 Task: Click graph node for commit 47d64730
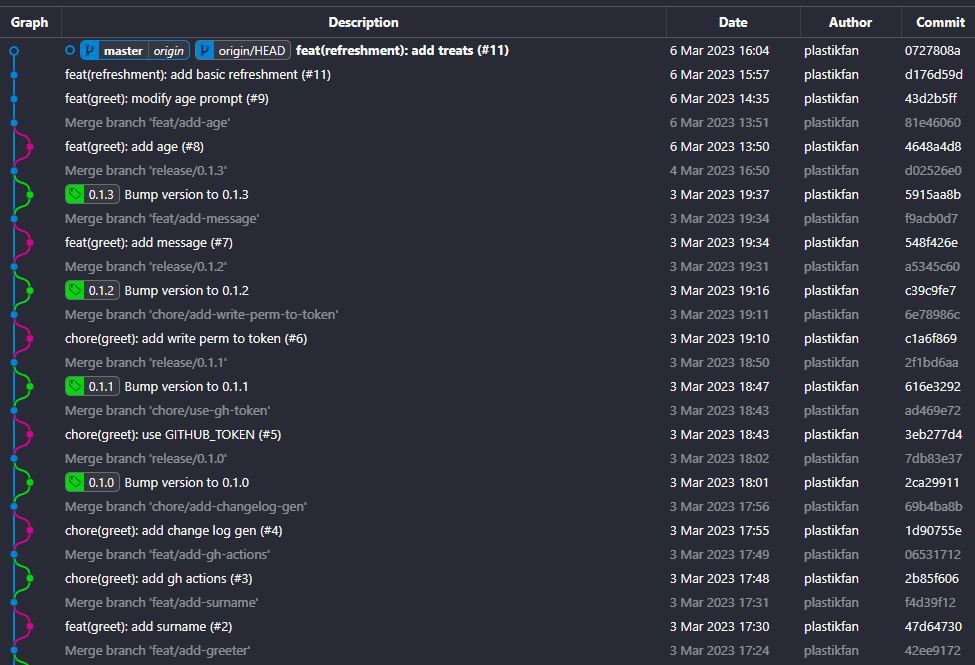pos(30,626)
